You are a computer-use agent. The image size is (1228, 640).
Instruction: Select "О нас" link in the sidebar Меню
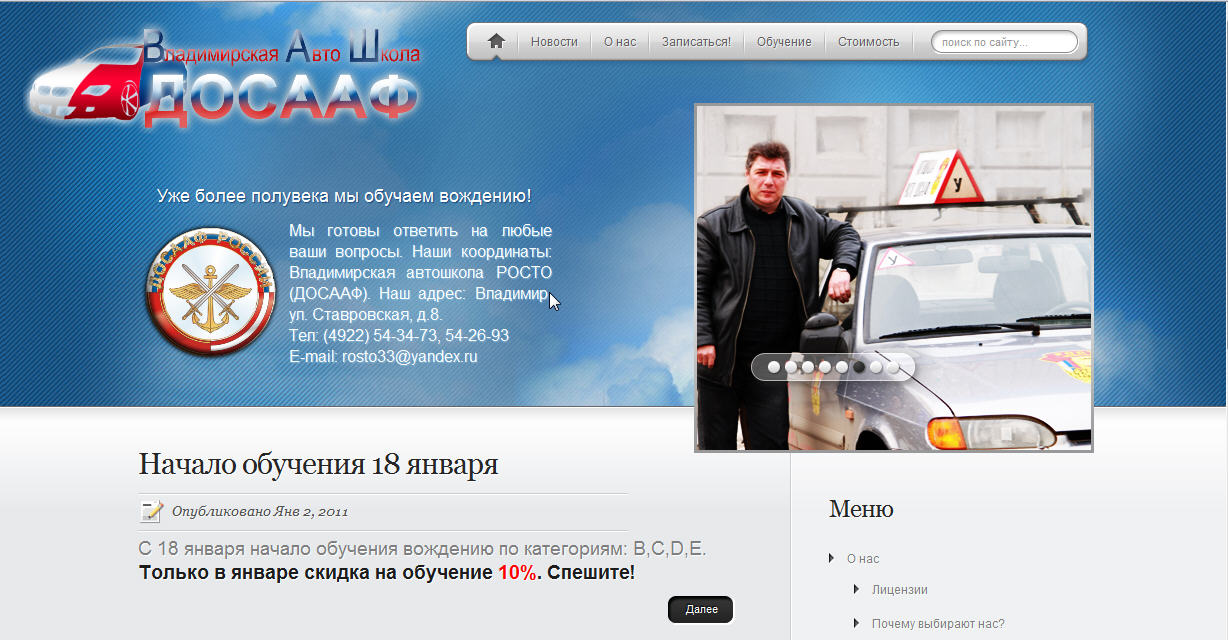click(x=861, y=559)
